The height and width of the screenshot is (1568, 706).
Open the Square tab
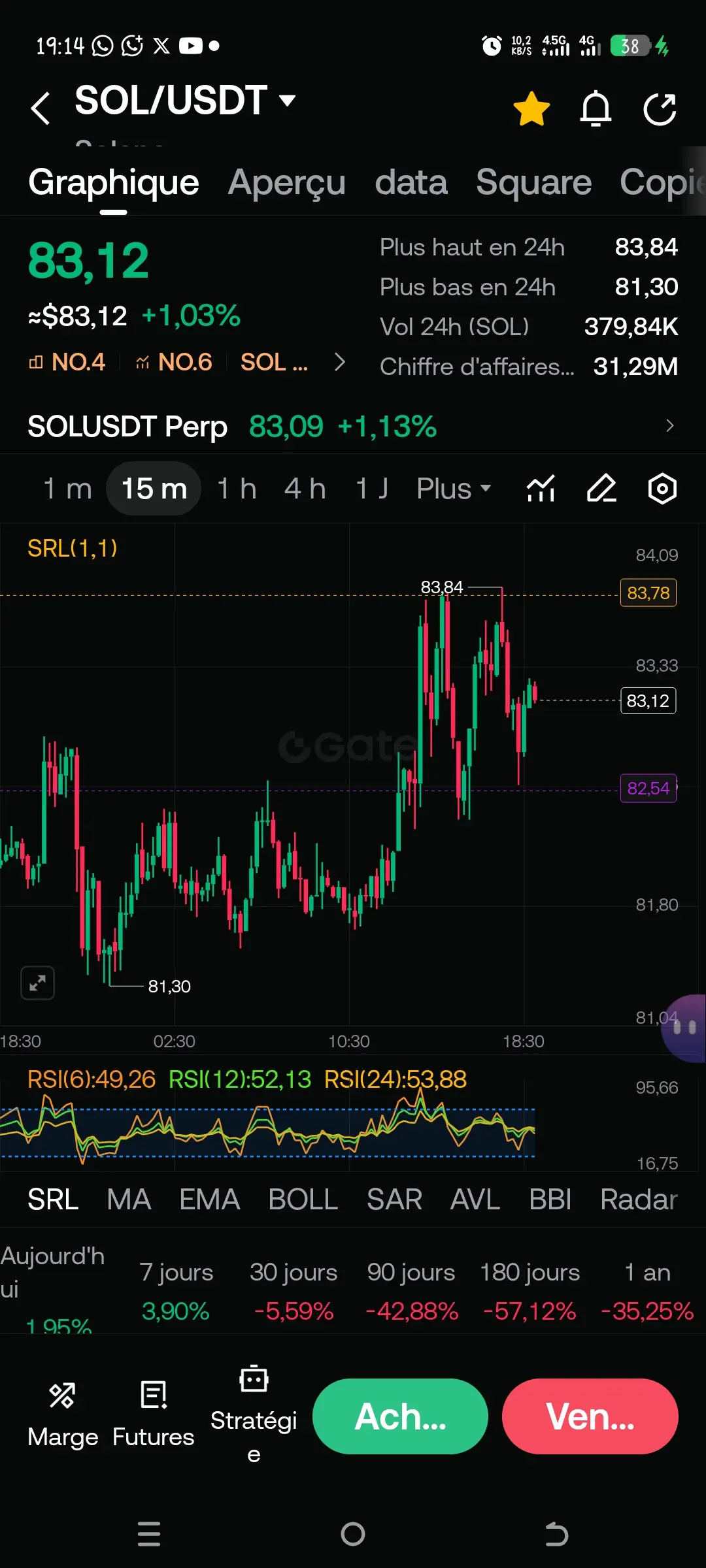coord(533,182)
